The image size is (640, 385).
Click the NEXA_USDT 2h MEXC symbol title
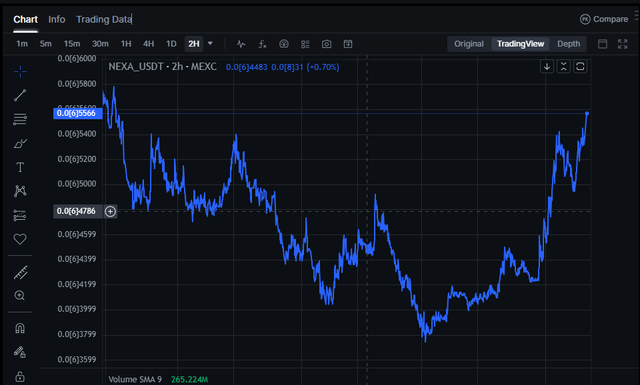click(162, 67)
